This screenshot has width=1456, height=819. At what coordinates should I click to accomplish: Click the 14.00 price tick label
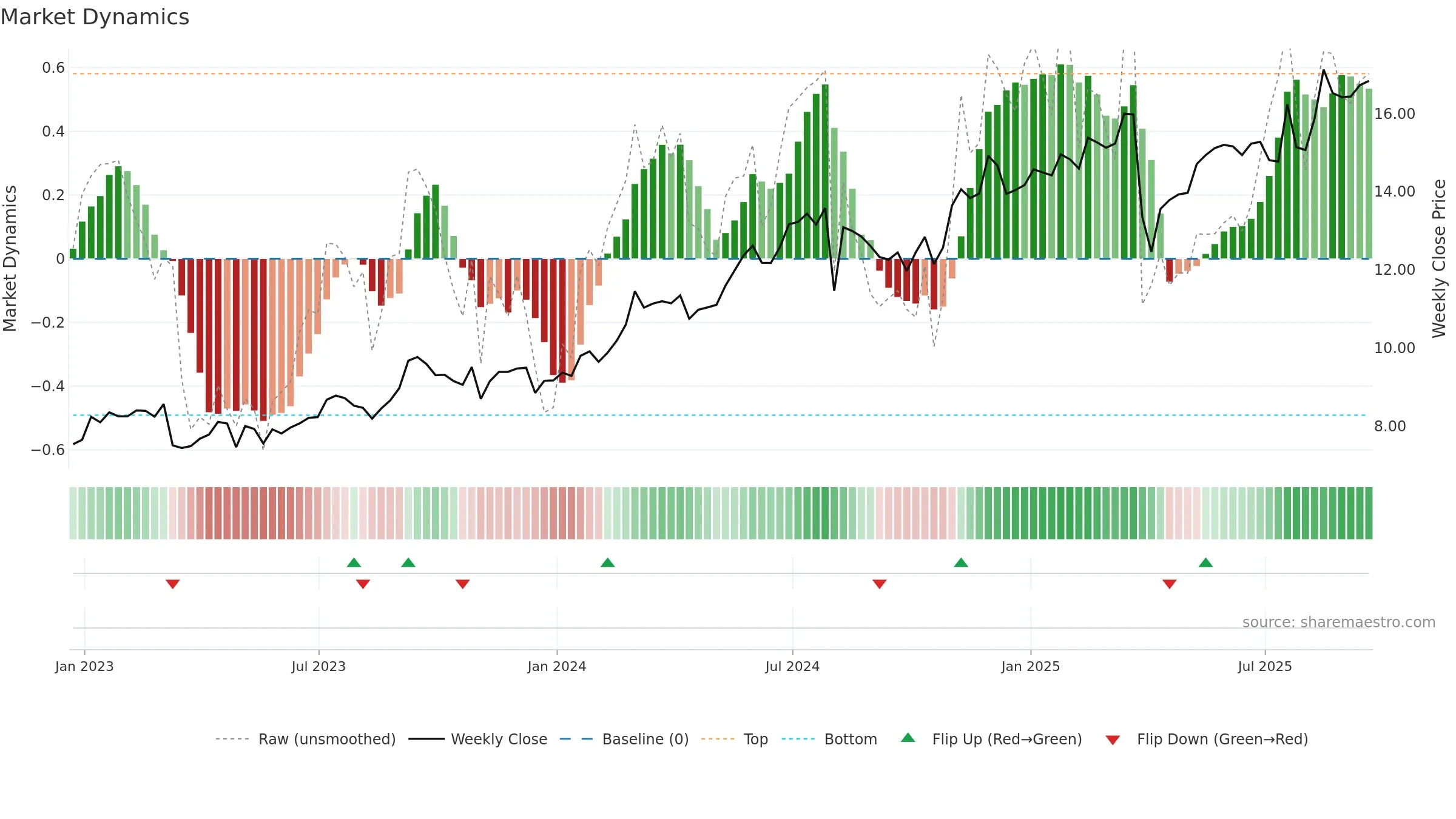pos(1395,191)
